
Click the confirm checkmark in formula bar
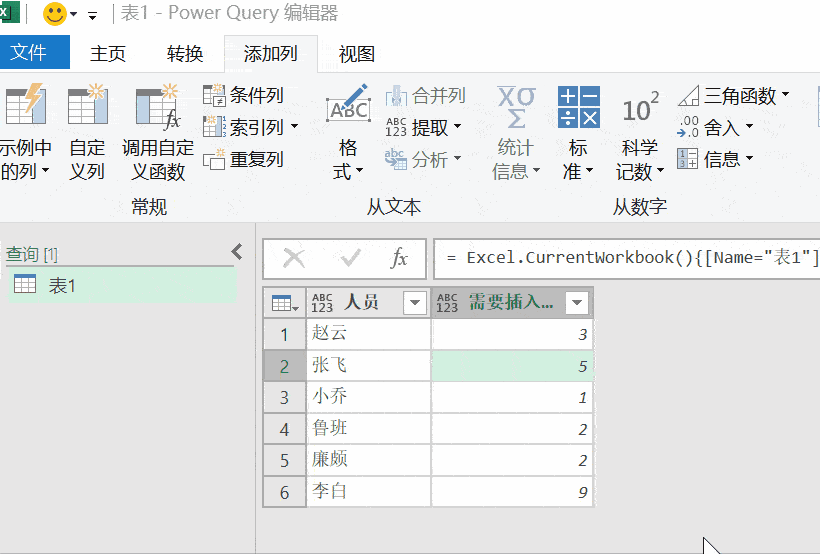(x=350, y=257)
